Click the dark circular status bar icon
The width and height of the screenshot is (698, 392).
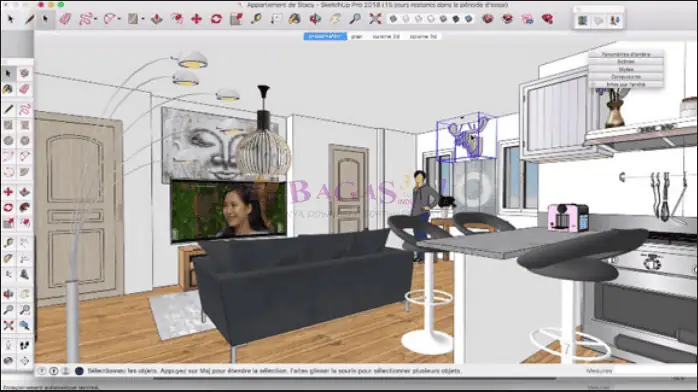tap(79, 371)
